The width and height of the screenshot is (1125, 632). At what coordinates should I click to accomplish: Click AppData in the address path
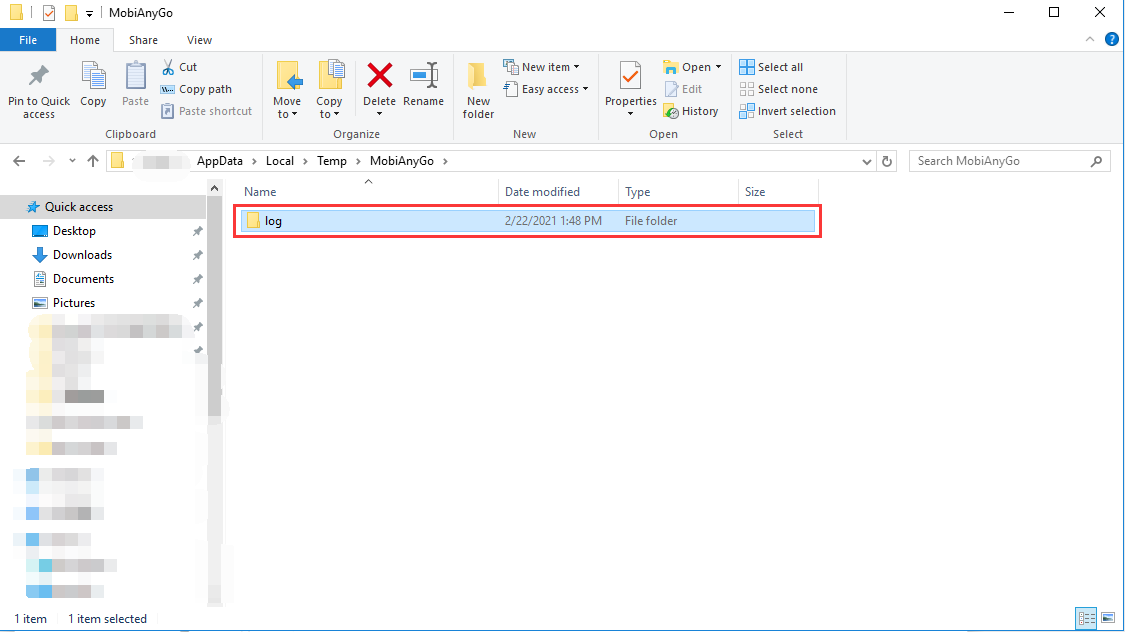click(220, 161)
